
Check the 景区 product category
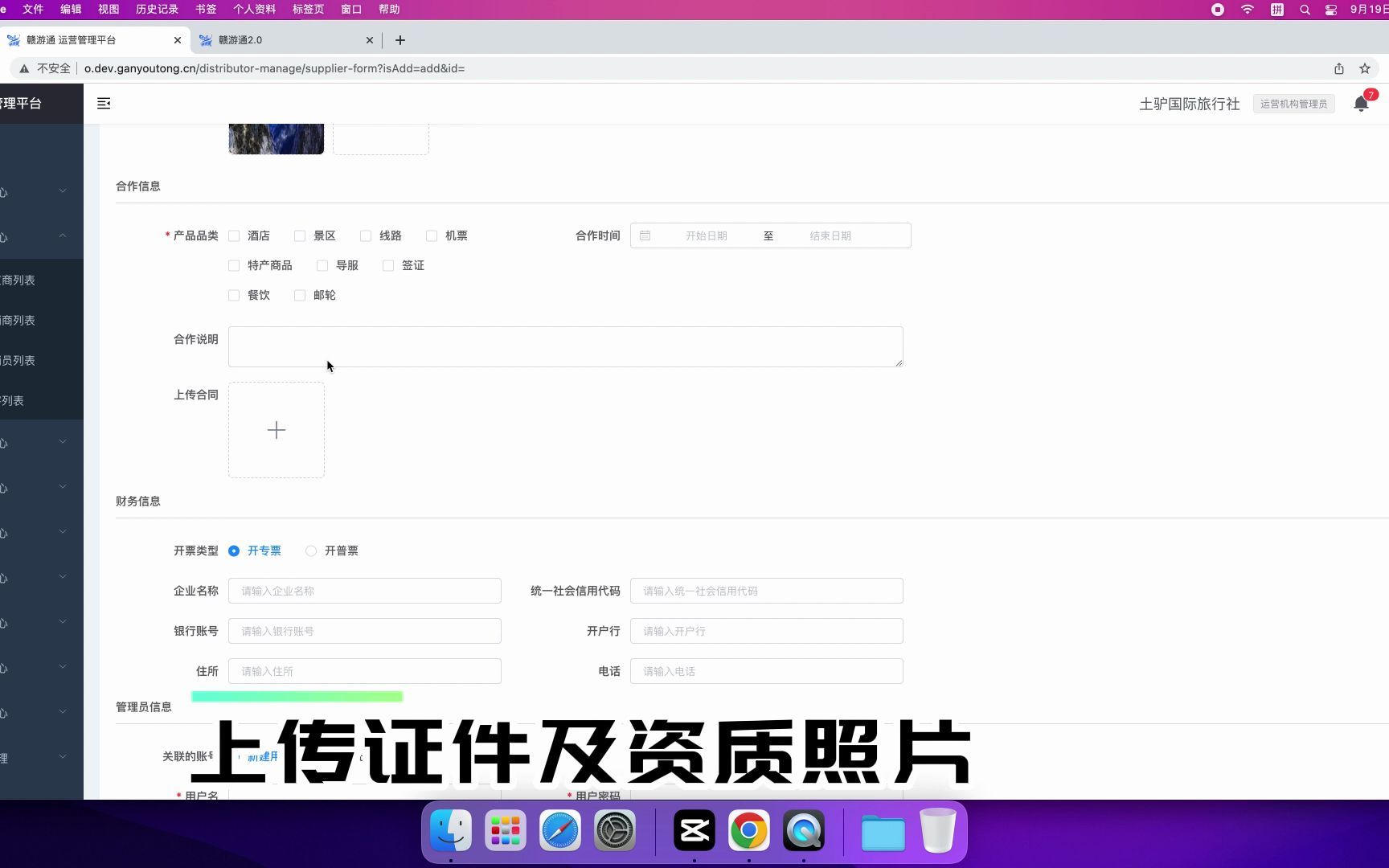300,235
